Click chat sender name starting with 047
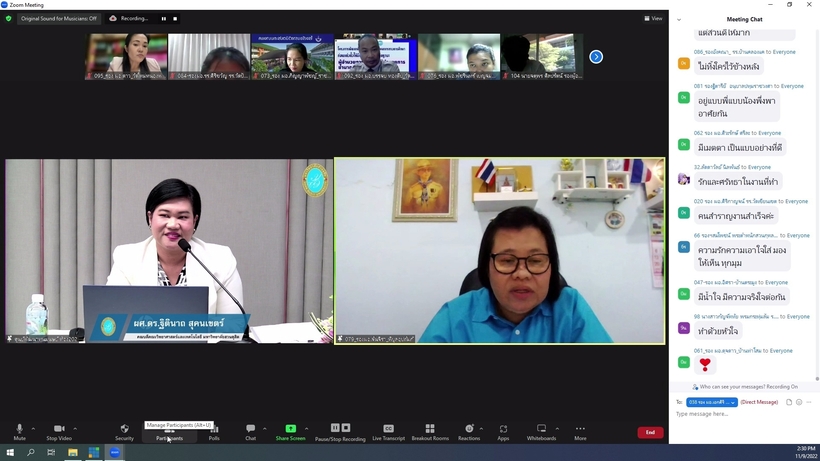The height and width of the screenshot is (461, 820). click(725, 282)
